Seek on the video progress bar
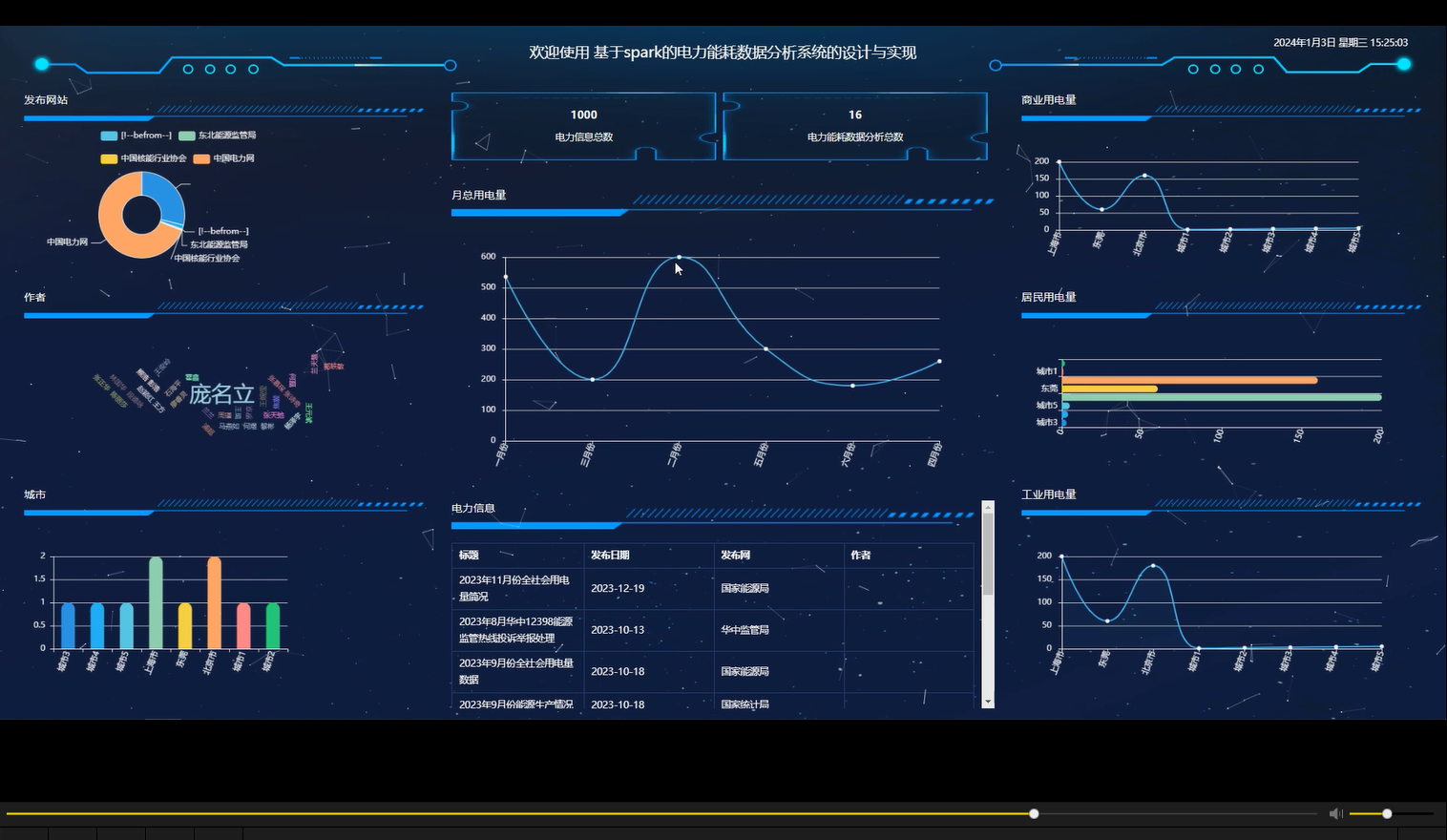1447x840 pixels. click(662, 814)
